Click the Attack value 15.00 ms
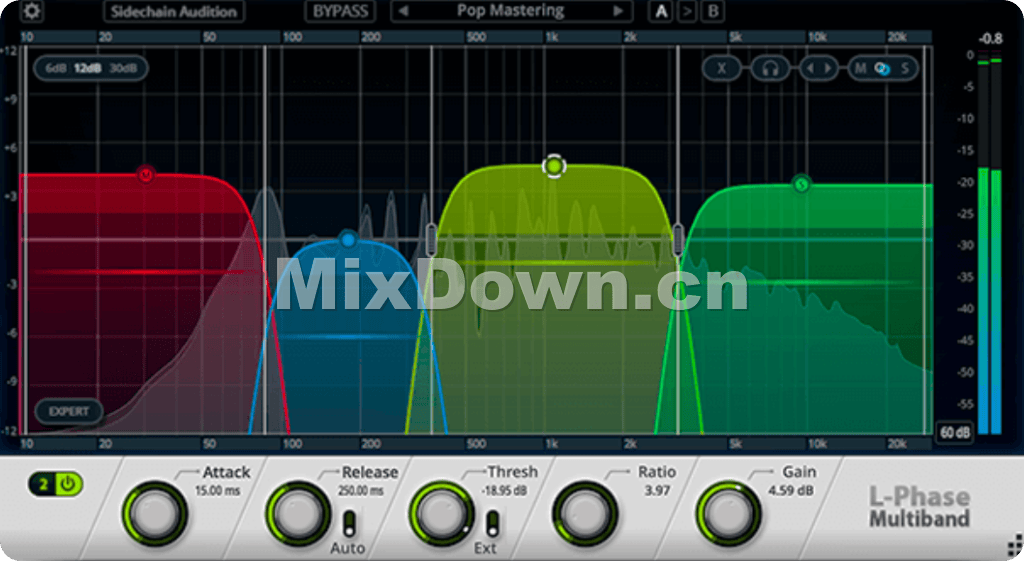This screenshot has width=1024, height=561. point(217,490)
